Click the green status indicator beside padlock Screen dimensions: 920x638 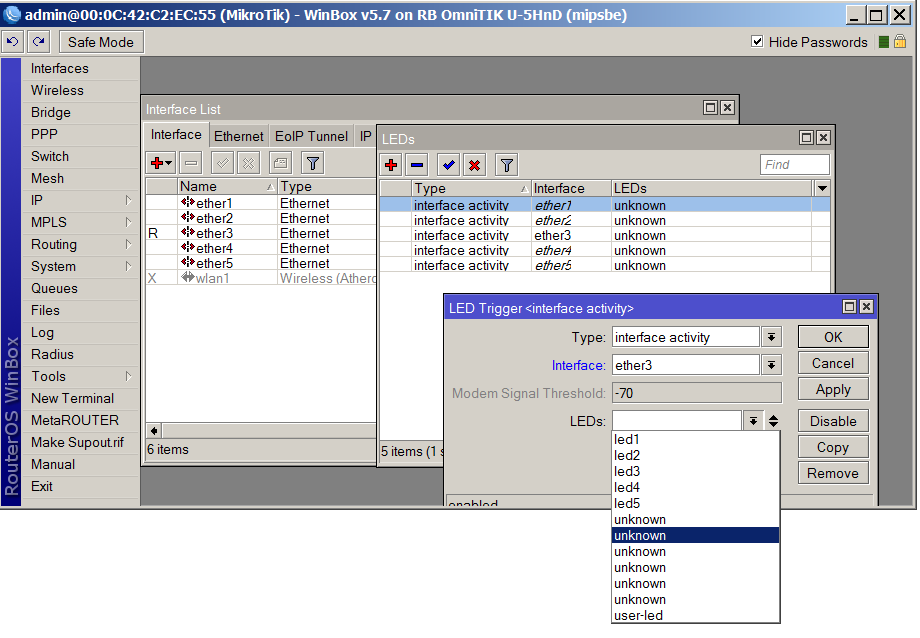point(884,42)
